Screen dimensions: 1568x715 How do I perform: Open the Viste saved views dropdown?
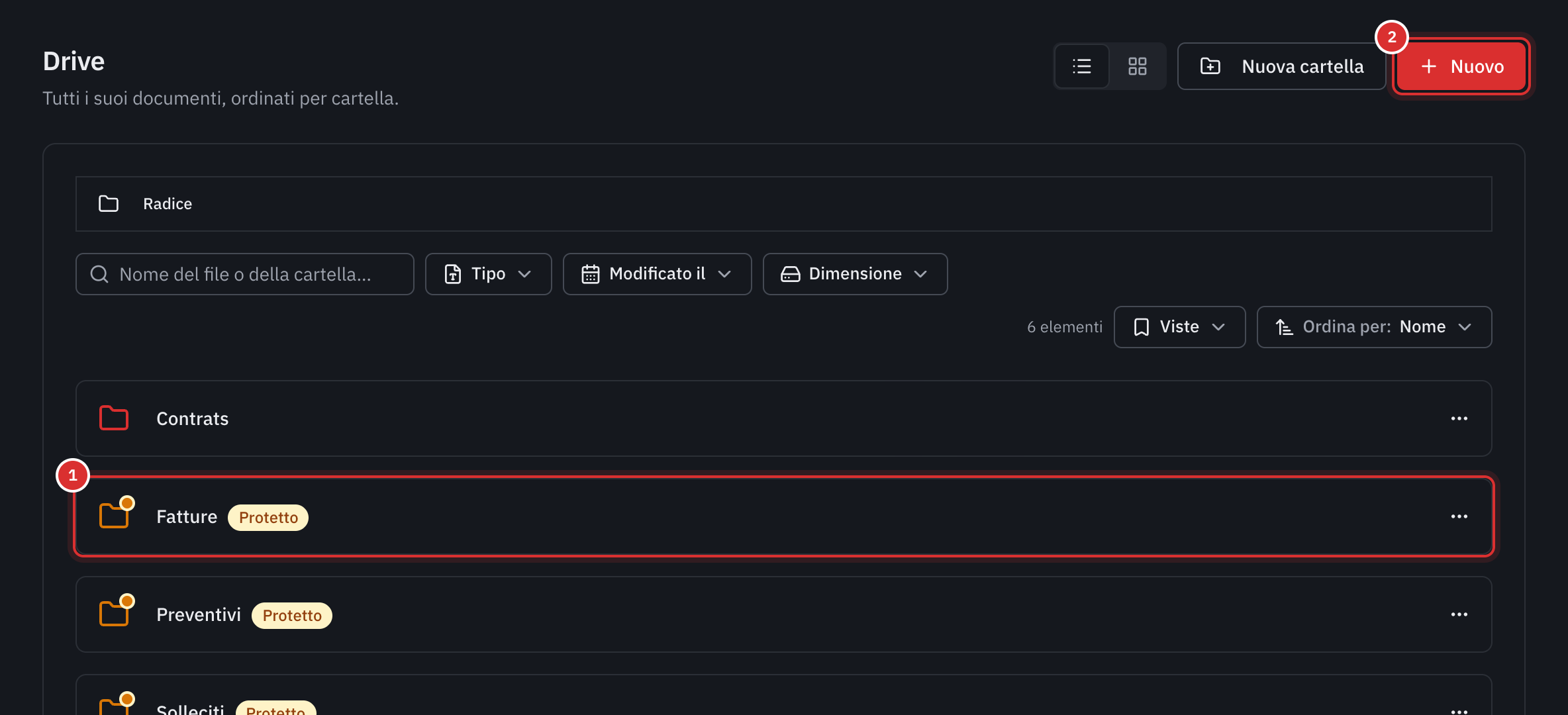click(x=1179, y=327)
